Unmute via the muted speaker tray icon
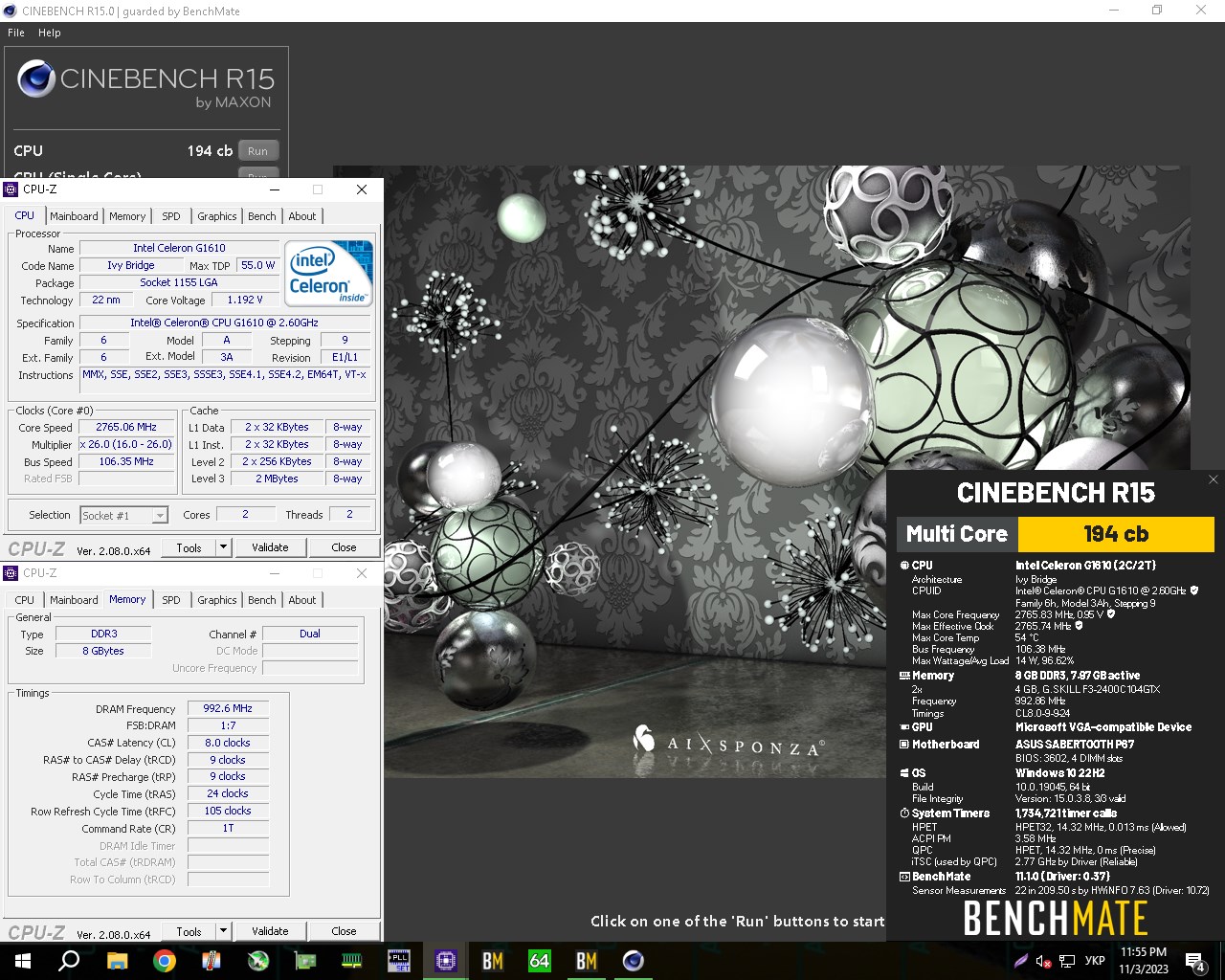The image size is (1225, 980). tap(1043, 961)
